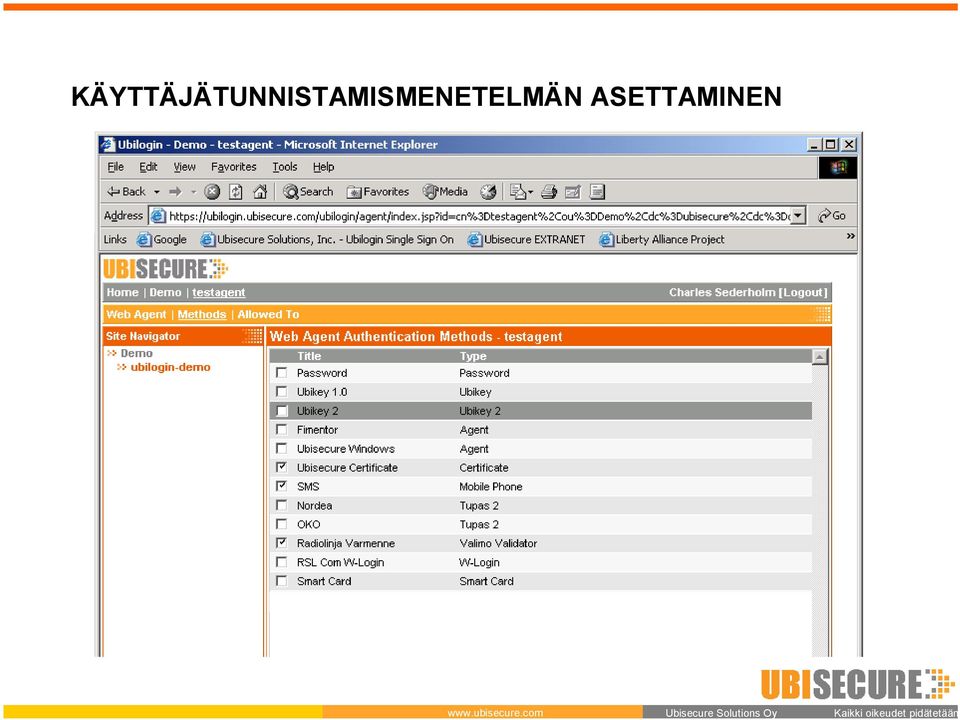Click the Forward arrow toolbar button
The image size is (960, 720).
pos(176,192)
